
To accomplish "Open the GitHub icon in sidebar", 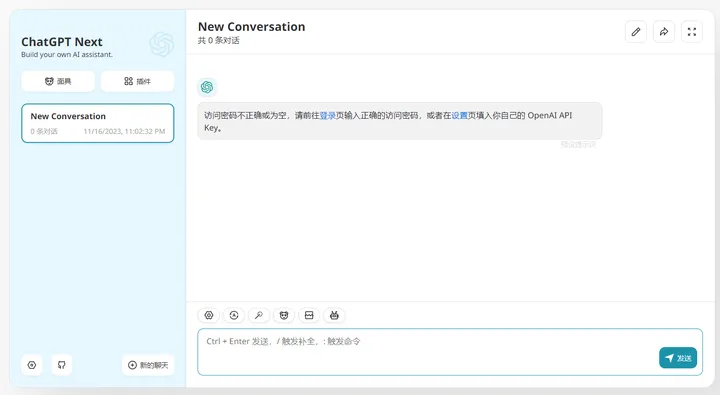I will (x=62, y=365).
